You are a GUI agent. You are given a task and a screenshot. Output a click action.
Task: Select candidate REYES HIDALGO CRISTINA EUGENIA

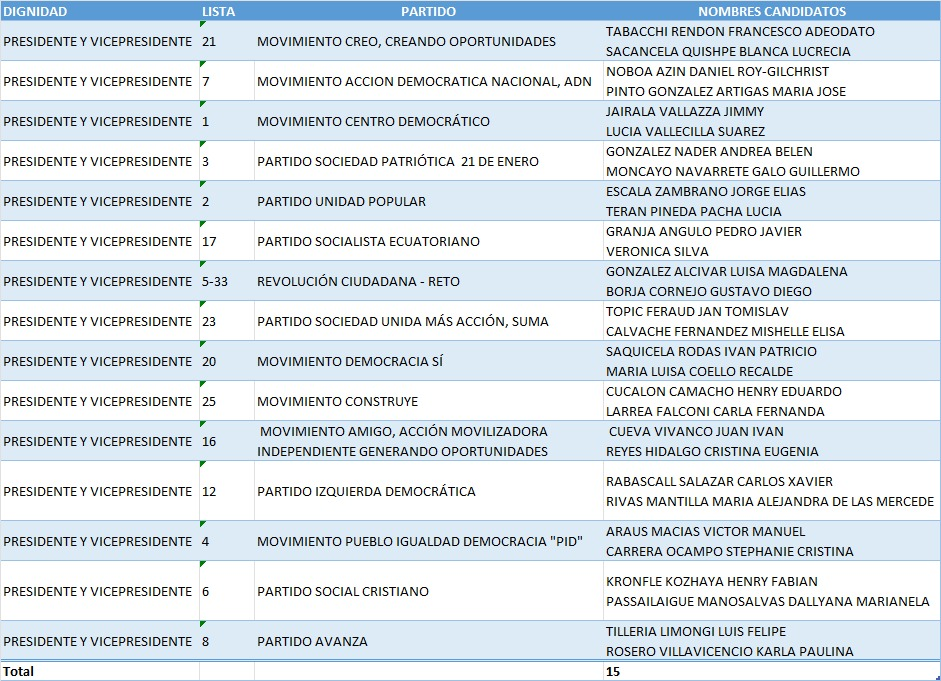712,452
